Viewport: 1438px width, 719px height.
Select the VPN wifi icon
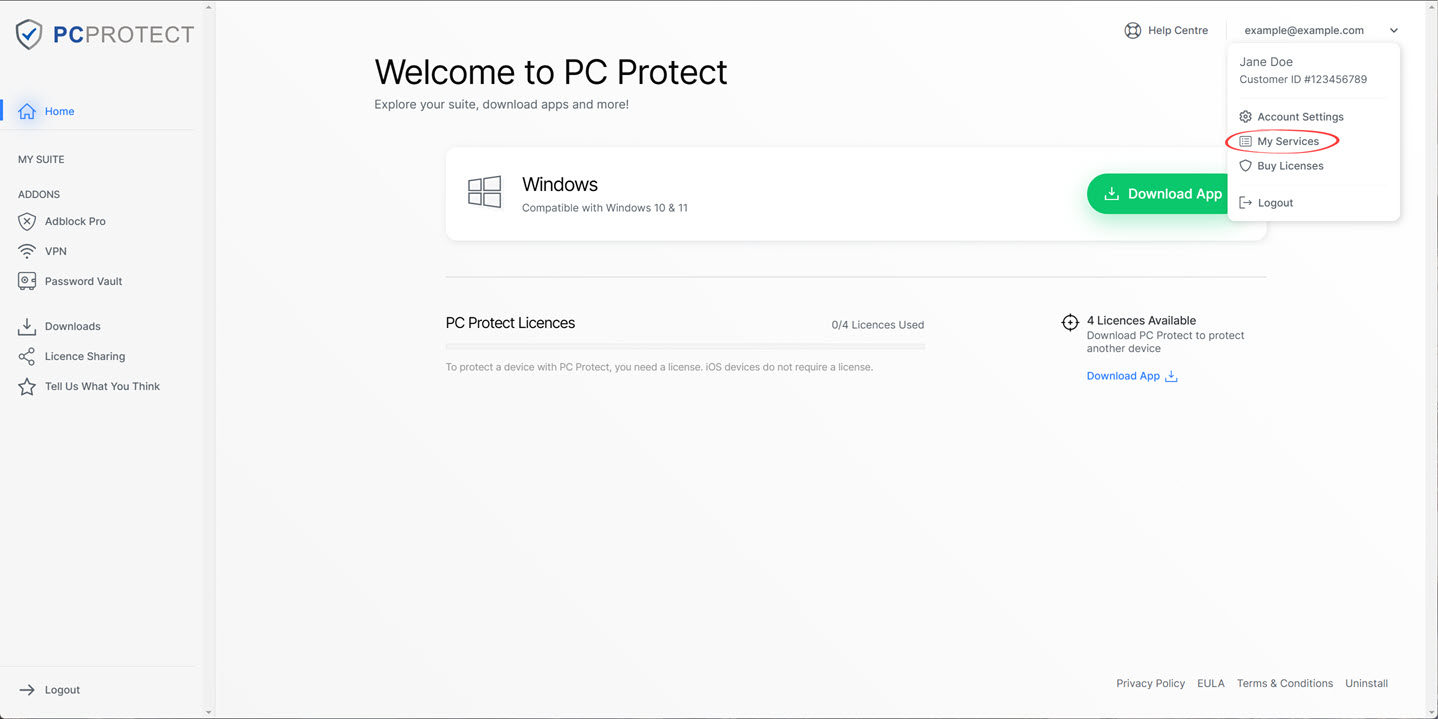(27, 251)
